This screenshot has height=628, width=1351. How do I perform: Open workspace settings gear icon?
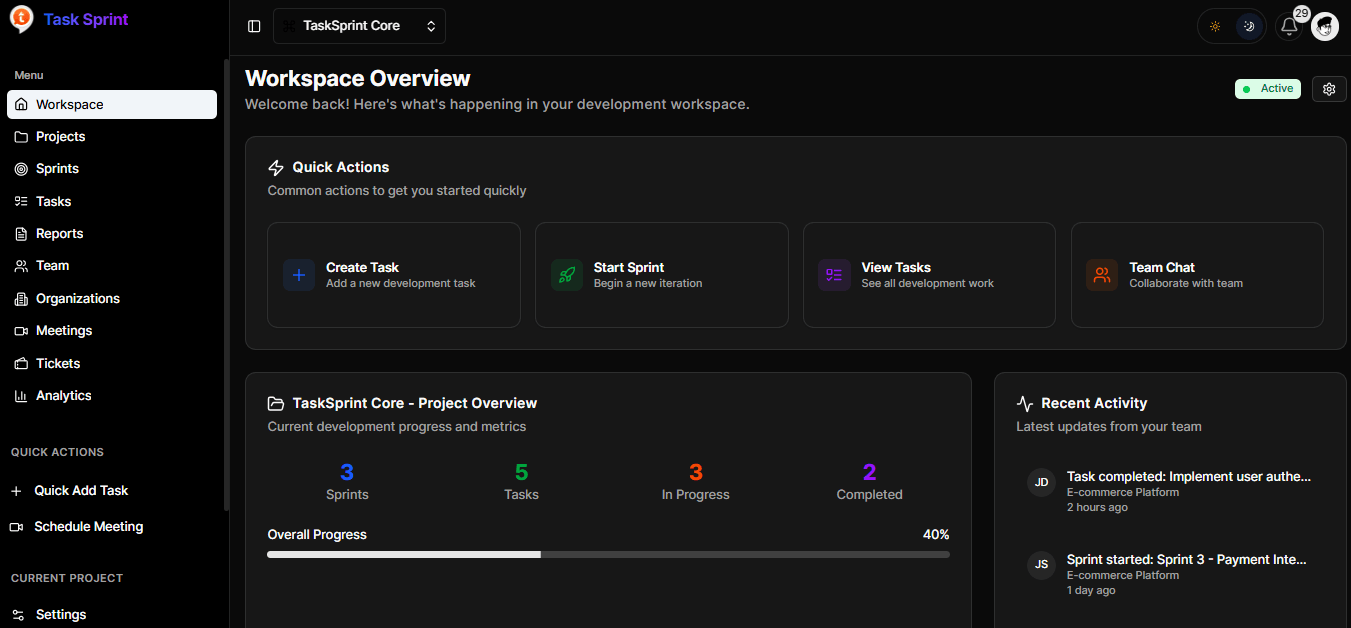click(x=1329, y=89)
